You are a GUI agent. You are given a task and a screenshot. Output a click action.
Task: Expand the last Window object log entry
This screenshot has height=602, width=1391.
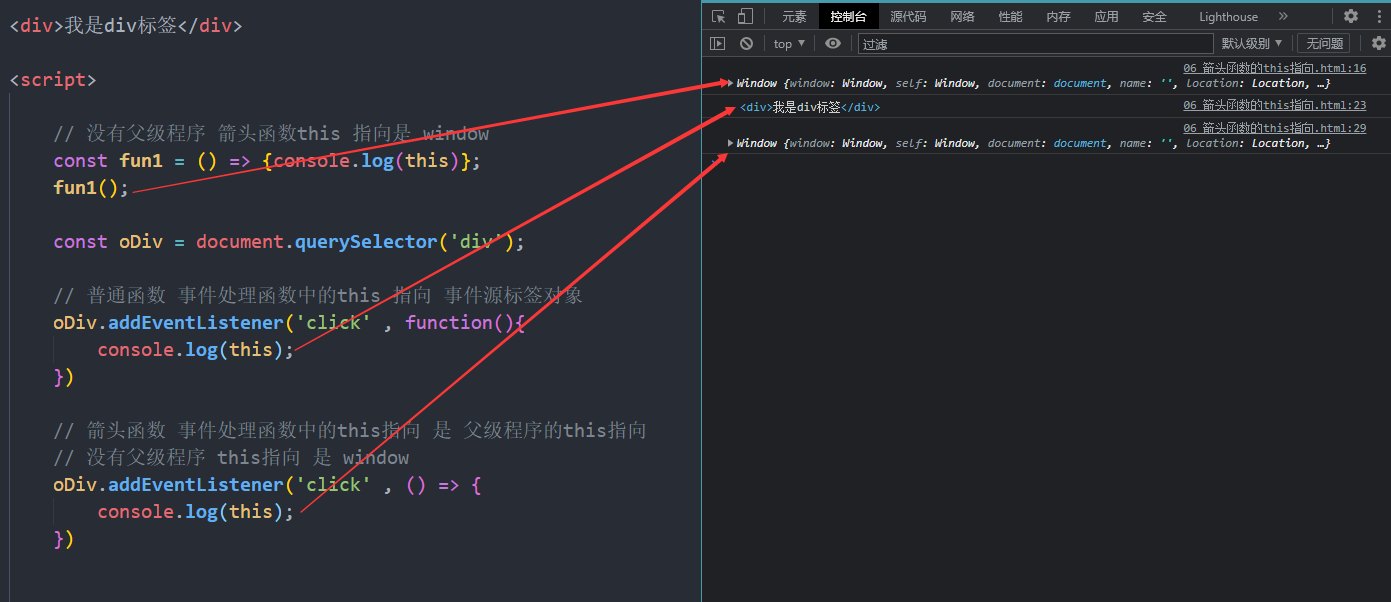point(730,142)
